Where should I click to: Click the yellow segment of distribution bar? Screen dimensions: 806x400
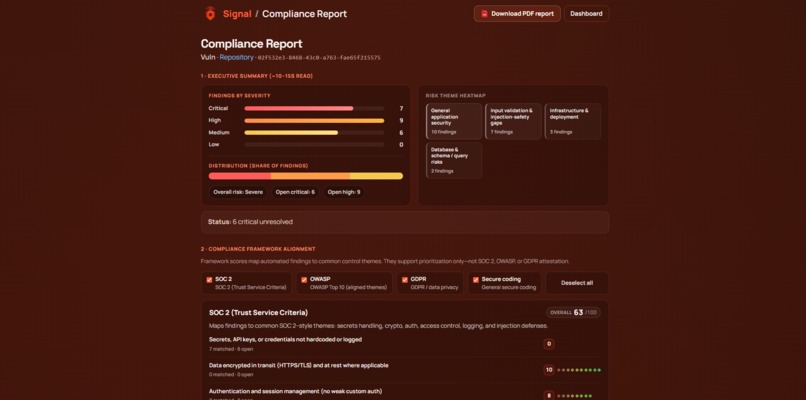click(377, 176)
